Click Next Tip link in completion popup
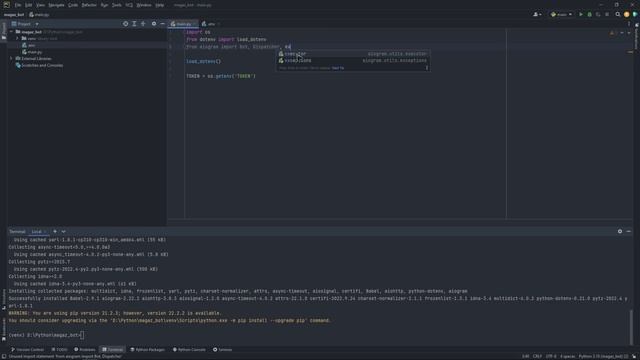This screenshot has height=360, width=640. point(338,68)
